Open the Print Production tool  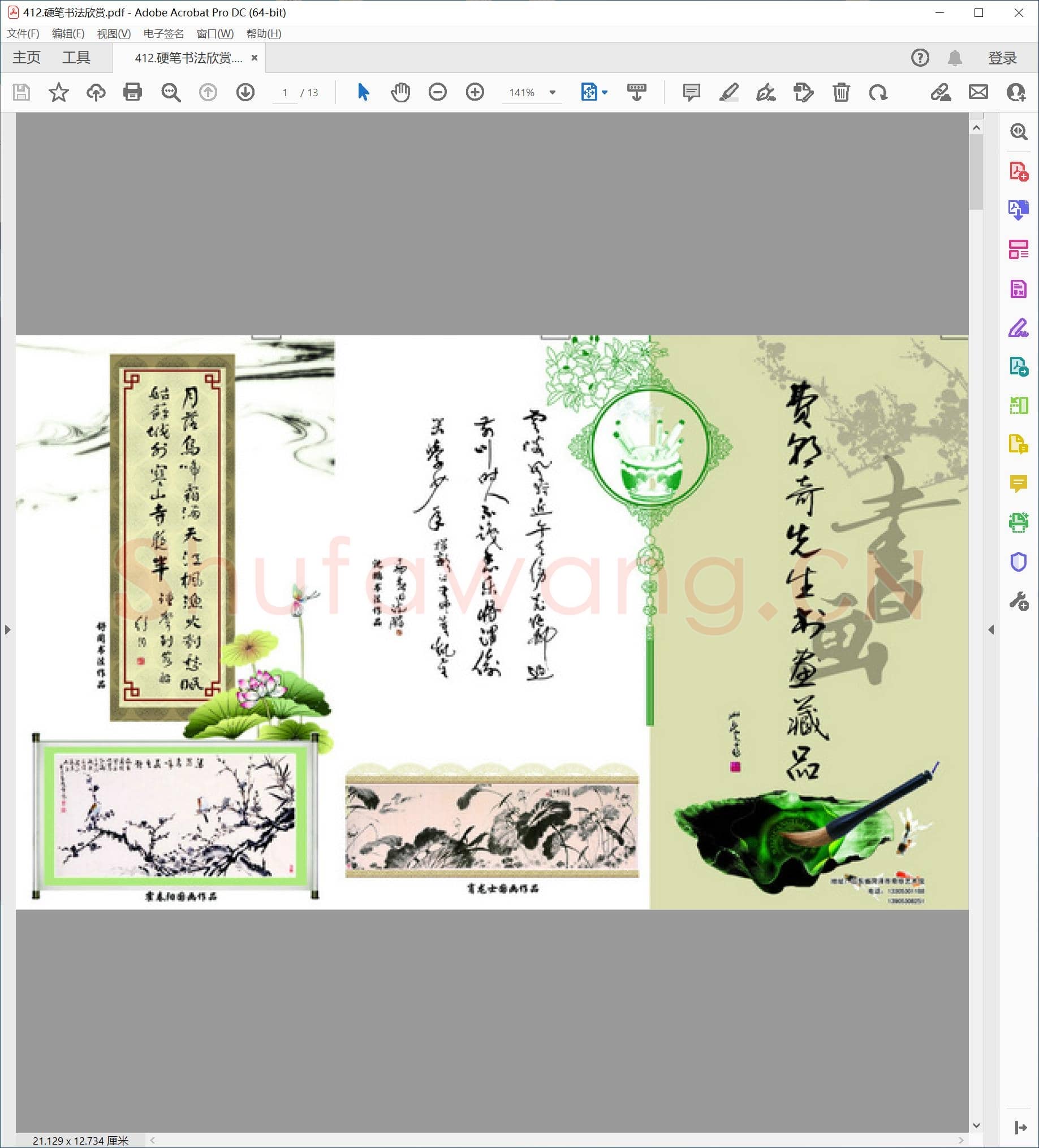pyautogui.click(x=1020, y=524)
